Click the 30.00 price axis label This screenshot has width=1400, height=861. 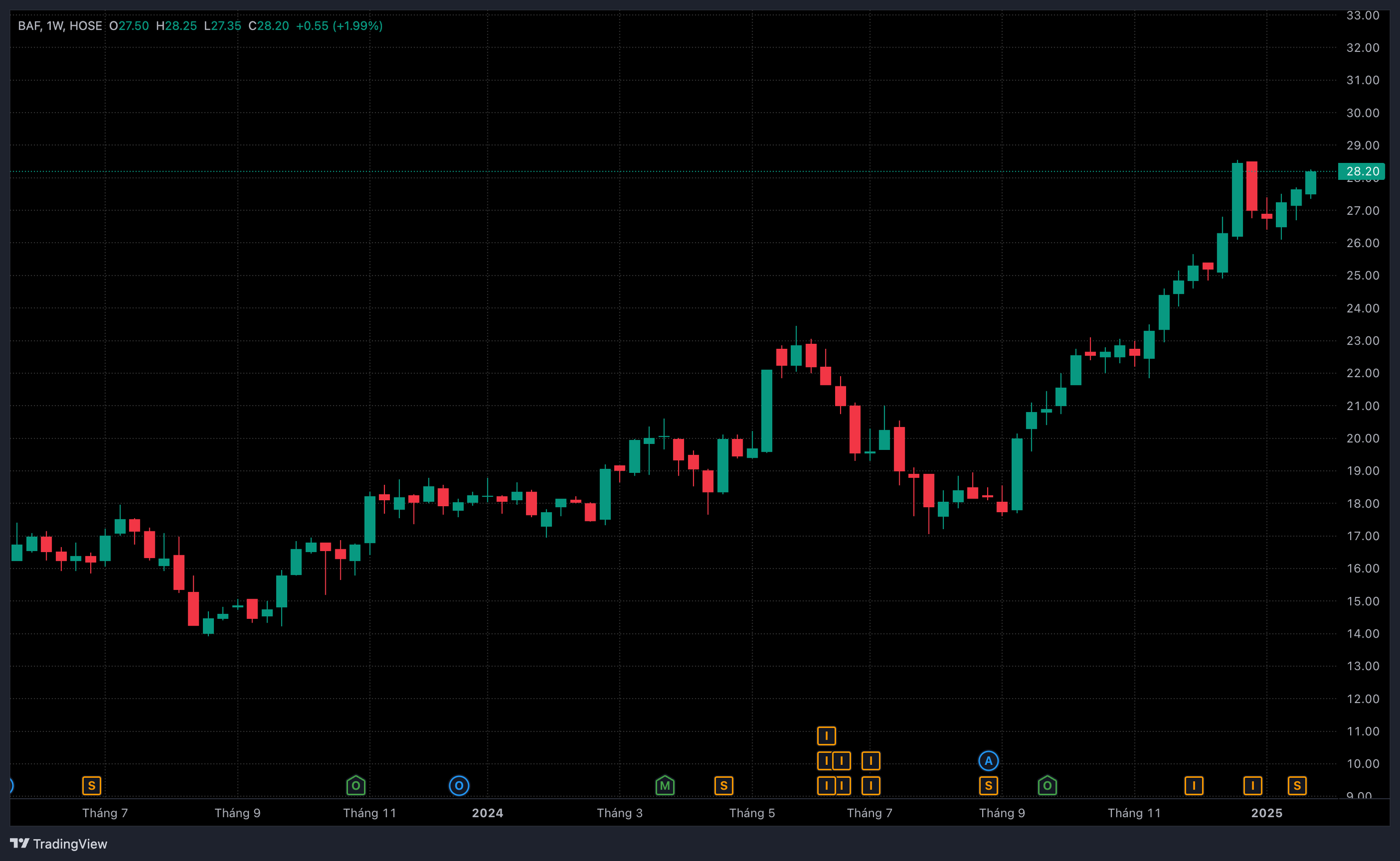coord(1363,113)
